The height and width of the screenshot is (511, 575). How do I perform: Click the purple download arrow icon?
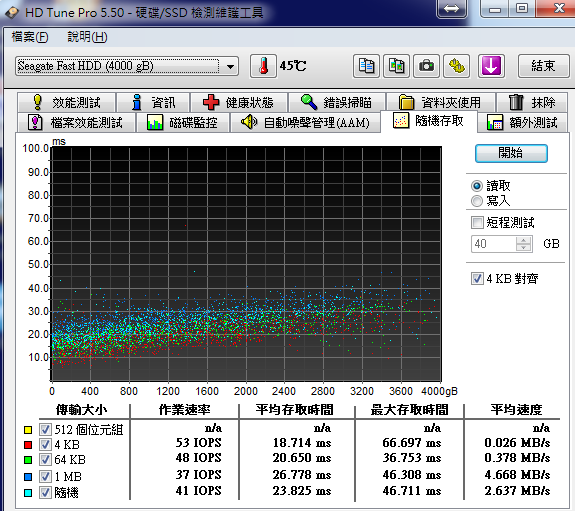coord(491,66)
